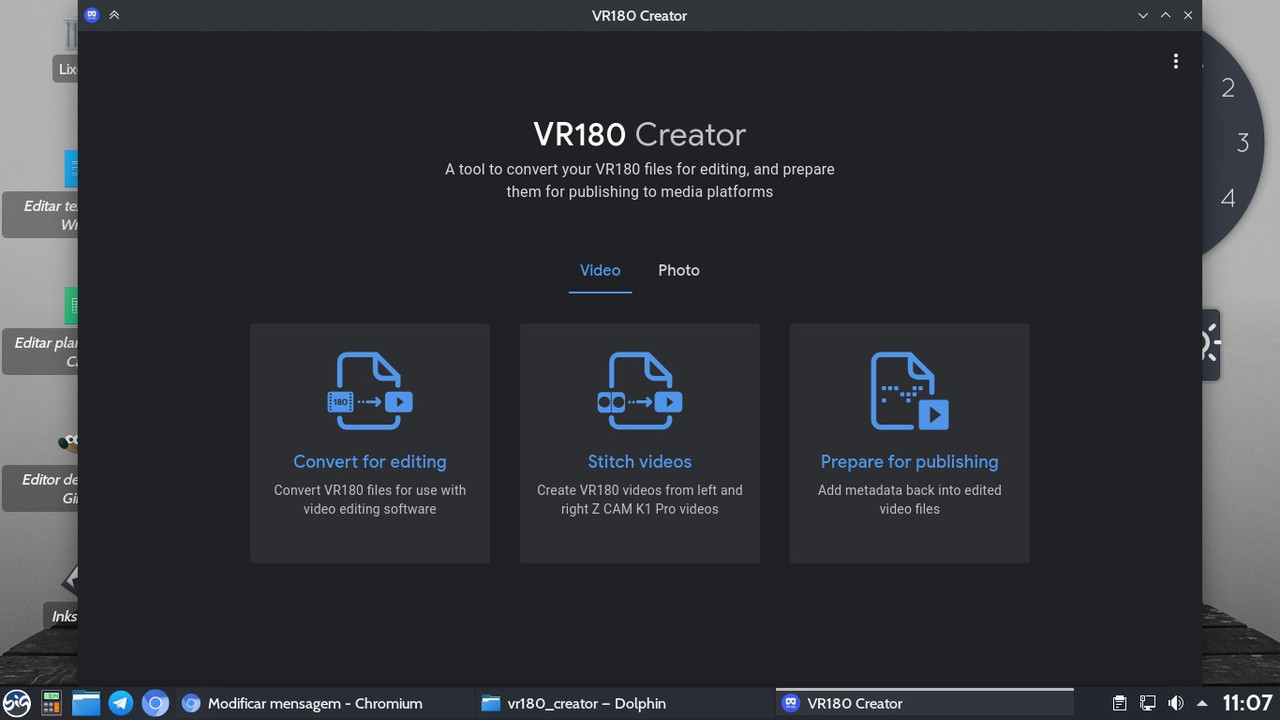Select number 2 on desktop dial widget

tap(1228, 88)
